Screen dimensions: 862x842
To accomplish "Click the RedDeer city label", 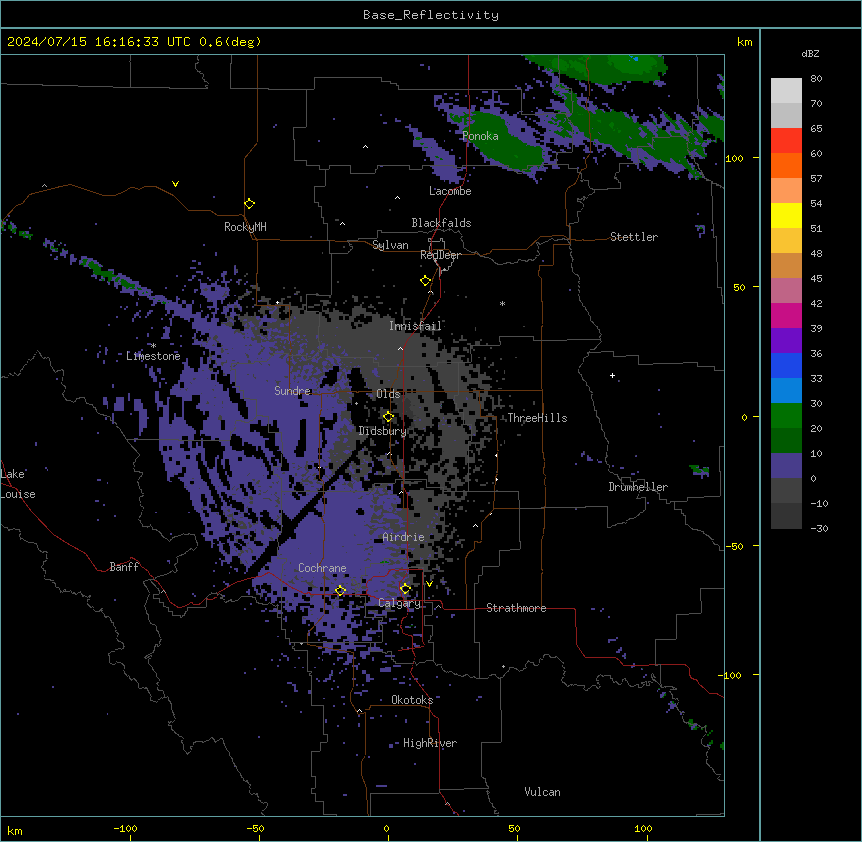I will [440, 255].
